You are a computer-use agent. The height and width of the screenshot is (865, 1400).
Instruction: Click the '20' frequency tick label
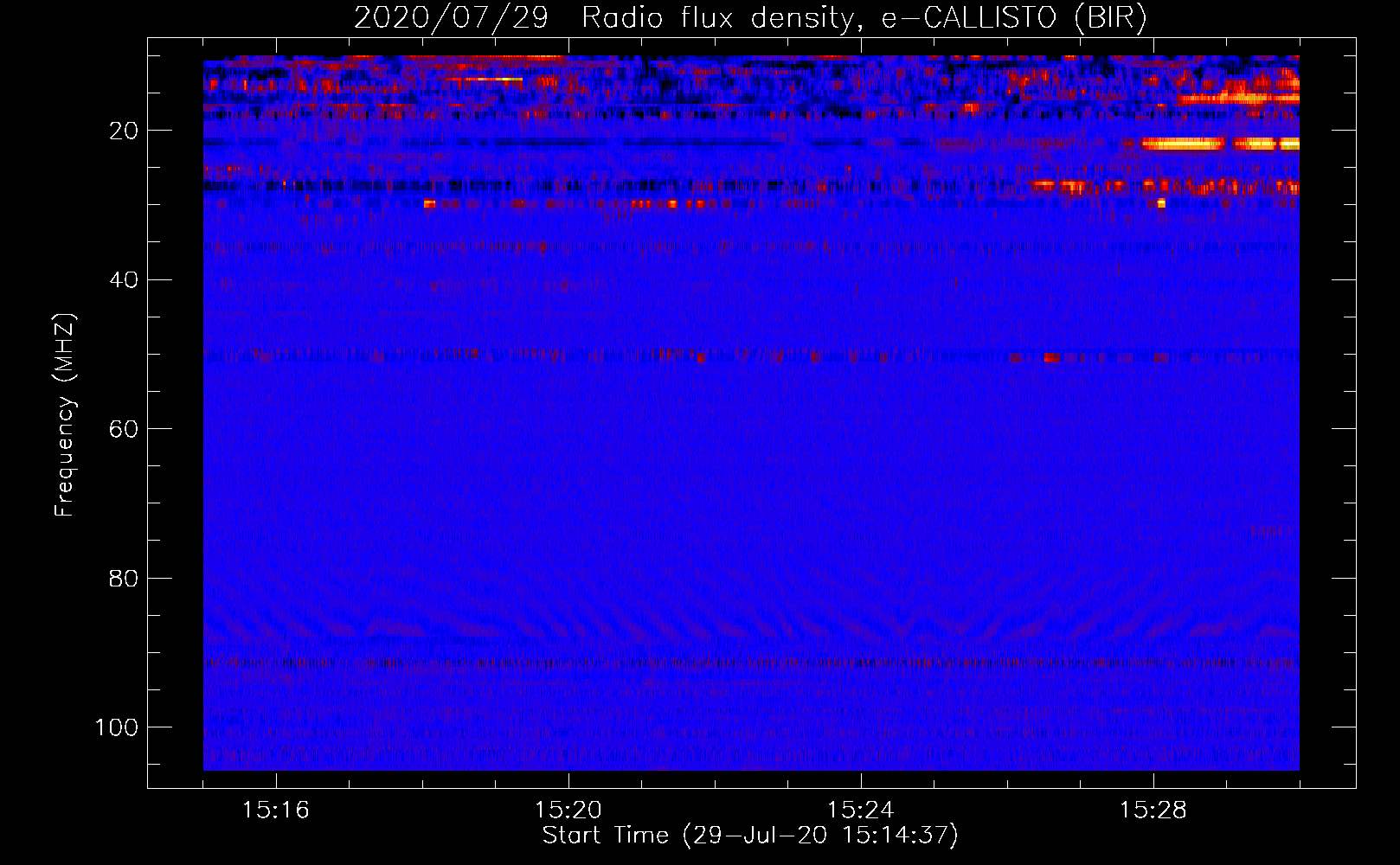click(x=124, y=131)
